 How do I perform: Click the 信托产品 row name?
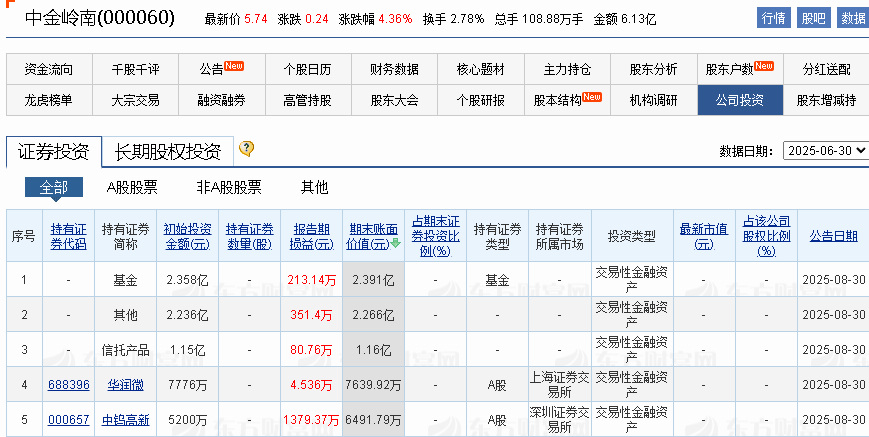pyautogui.click(x=126, y=350)
